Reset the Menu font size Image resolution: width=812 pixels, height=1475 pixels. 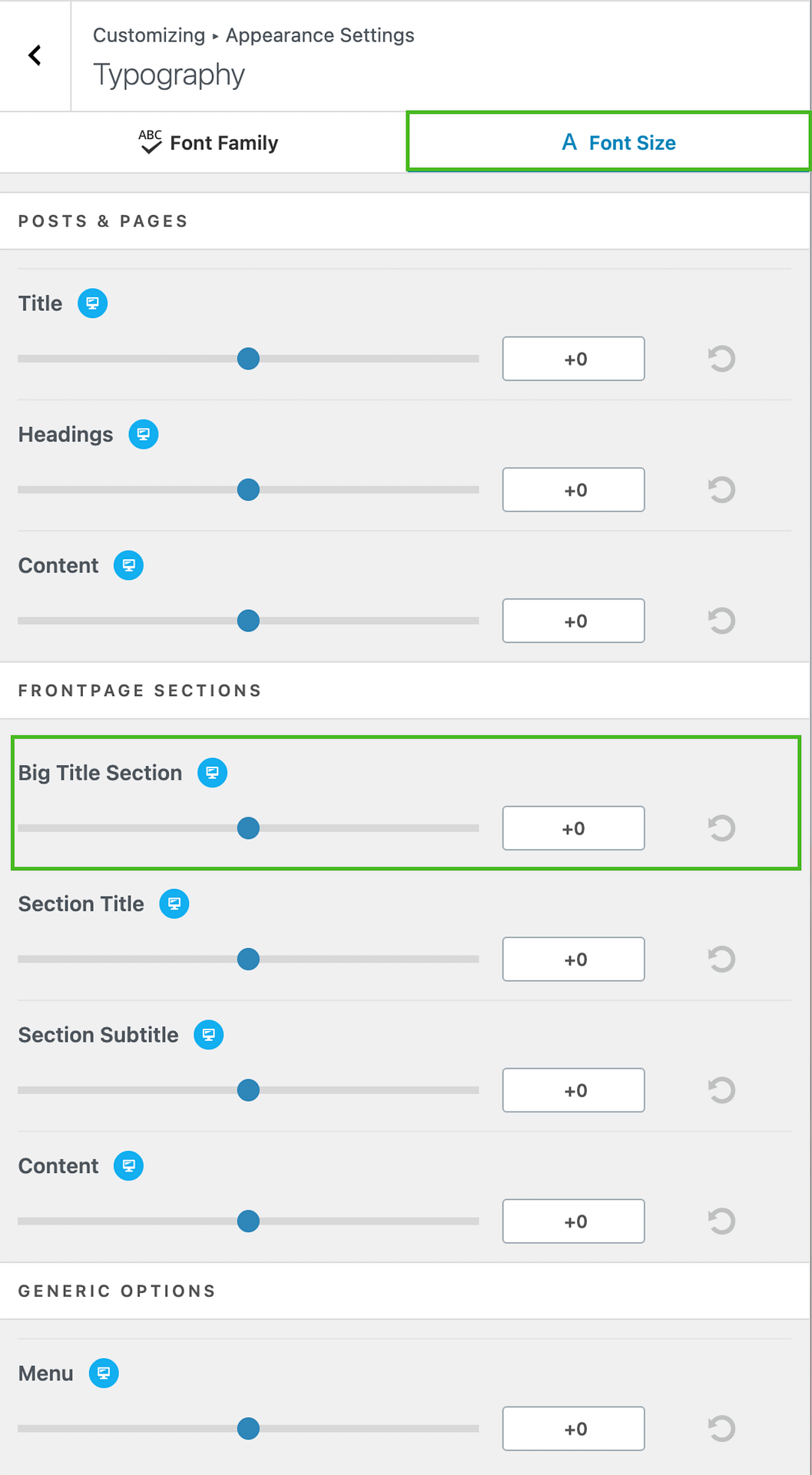[x=721, y=1429]
